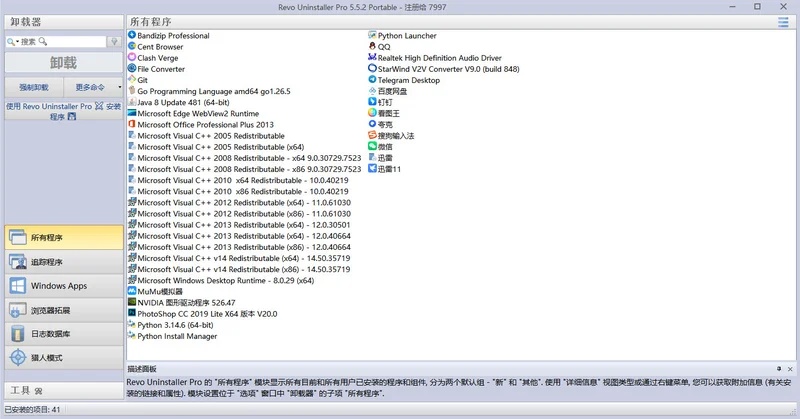The height and width of the screenshot is (419, 800).
Task: Click the Python 3.14.6 icon
Action: [x=132, y=325]
